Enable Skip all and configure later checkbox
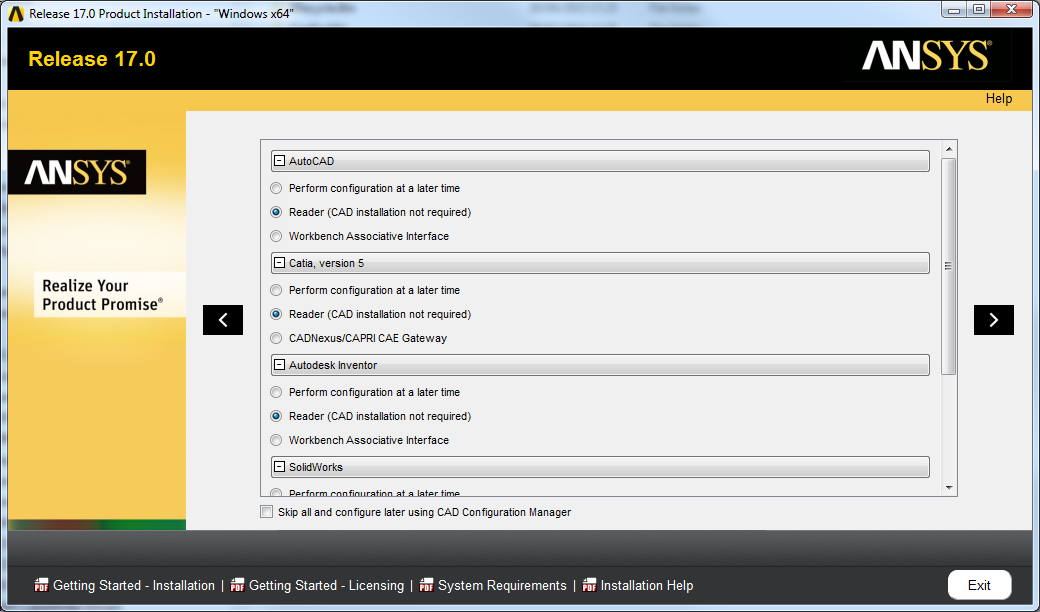1040x612 pixels. click(x=266, y=512)
